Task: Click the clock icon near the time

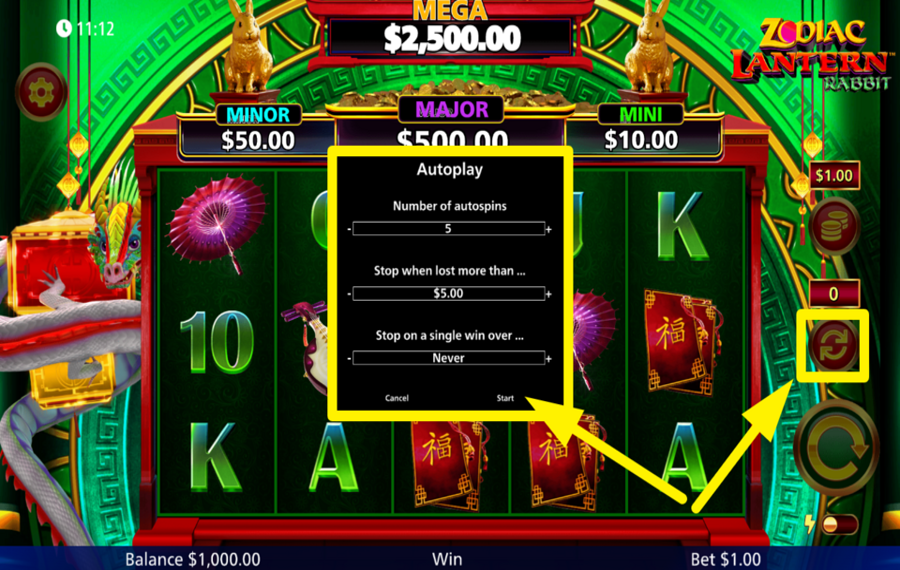Action: pyautogui.click(x=64, y=28)
